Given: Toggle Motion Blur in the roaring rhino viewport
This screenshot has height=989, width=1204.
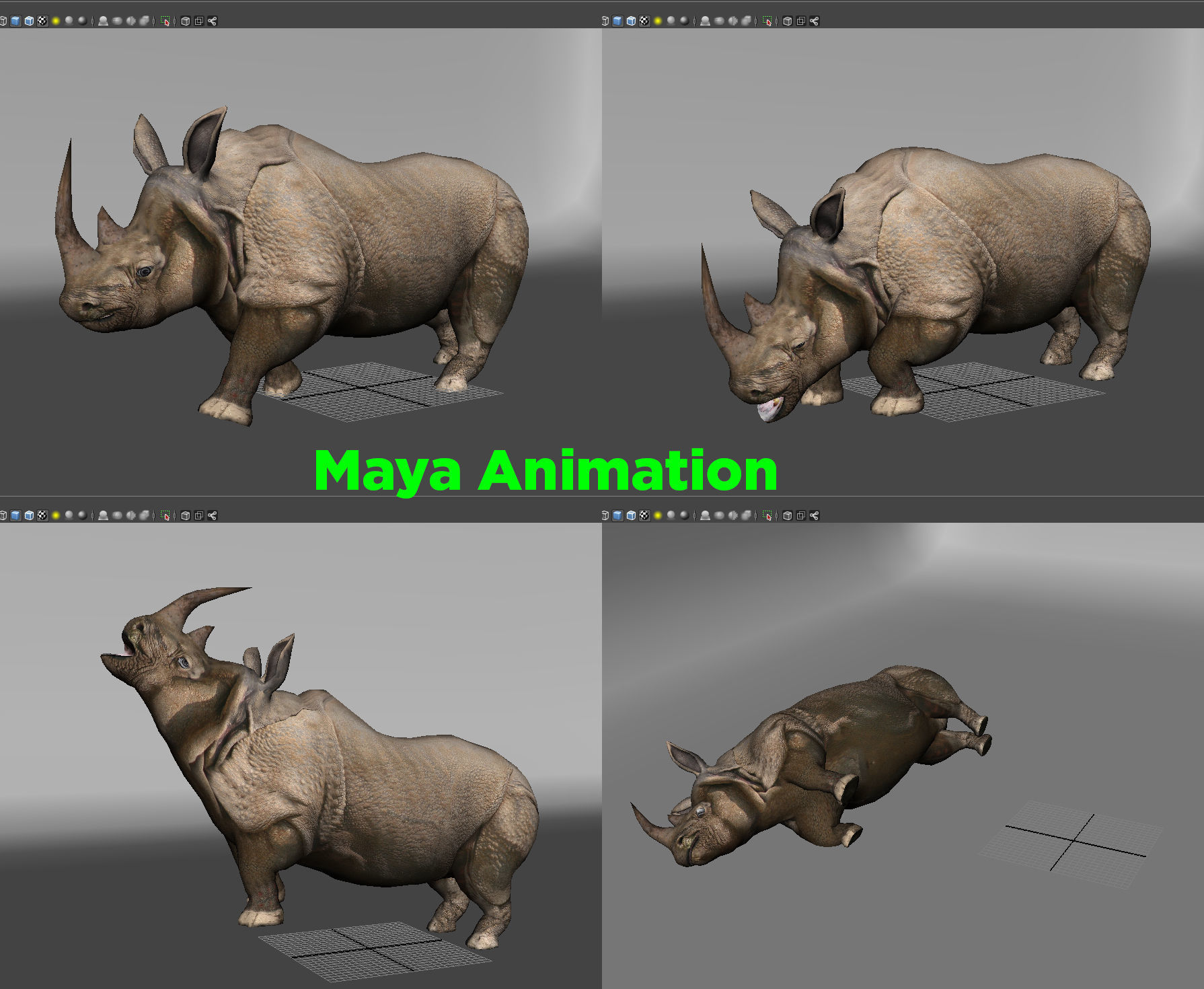Looking at the screenshot, I should tap(117, 515).
